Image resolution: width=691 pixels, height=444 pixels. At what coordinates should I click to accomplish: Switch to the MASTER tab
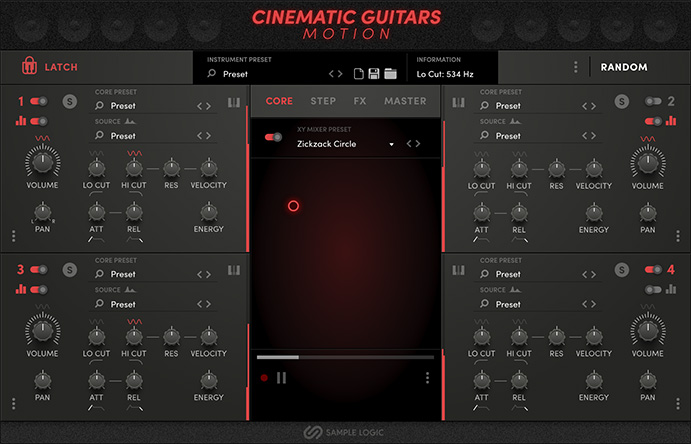pos(405,101)
